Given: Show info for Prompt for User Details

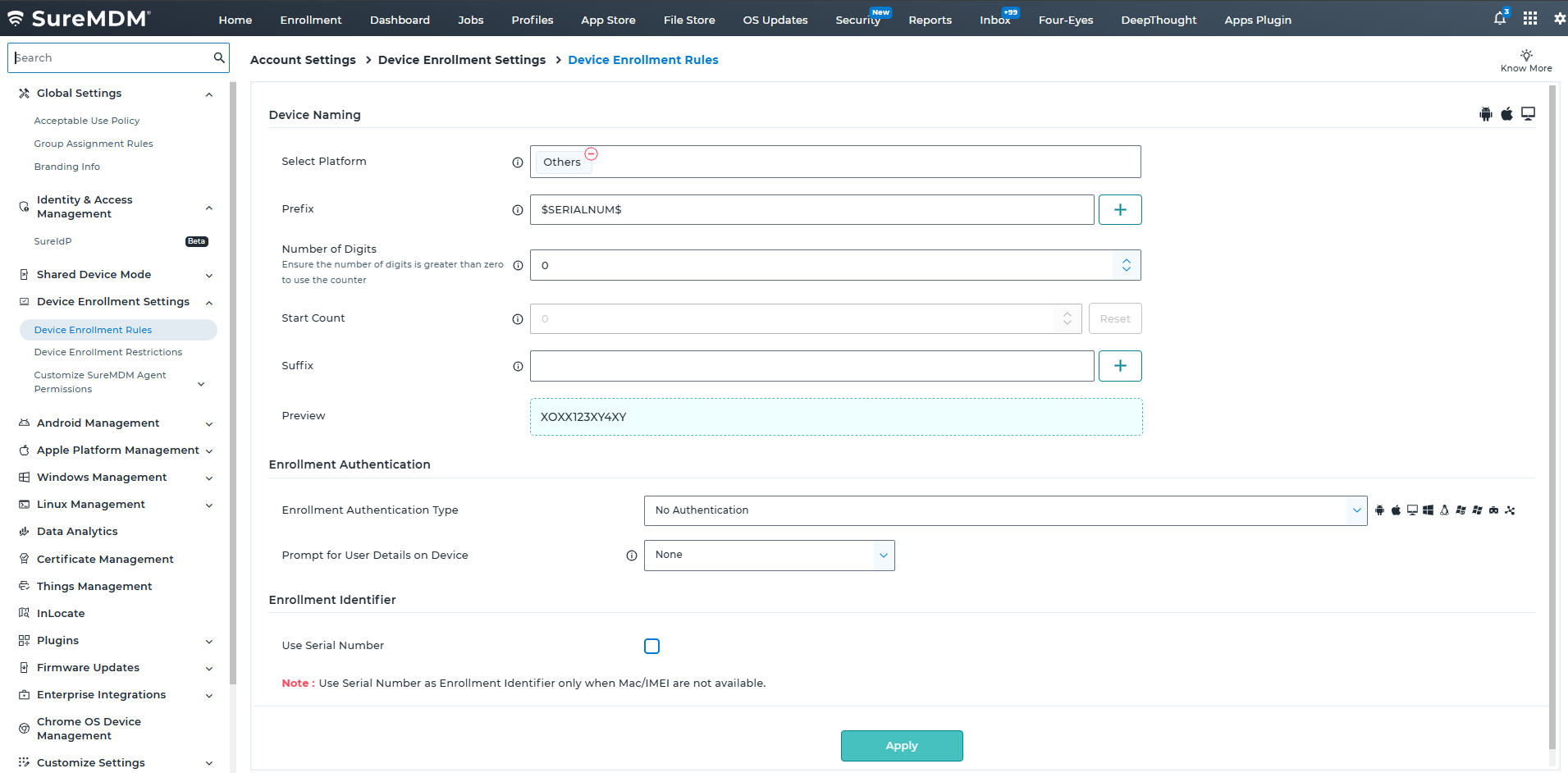Looking at the screenshot, I should [632, 556].
